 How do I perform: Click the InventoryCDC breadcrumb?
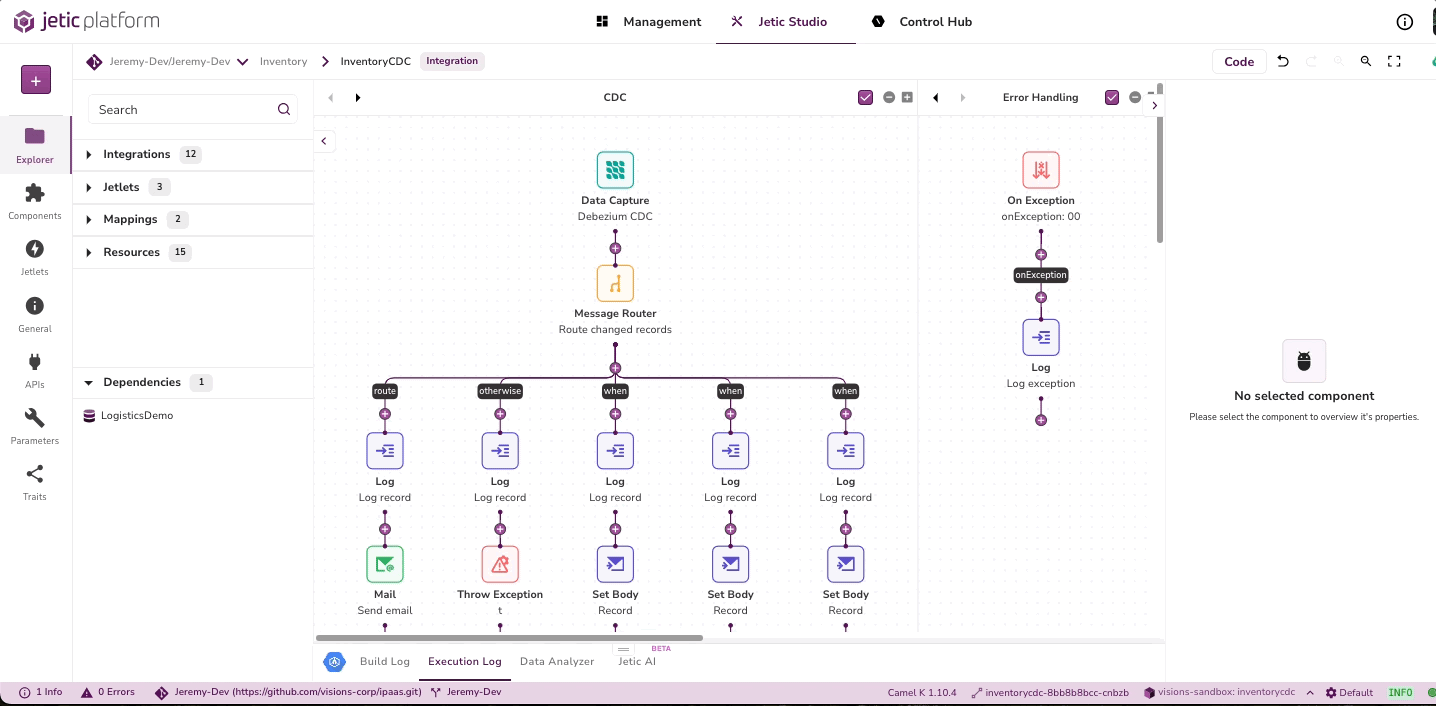pos(375,62)
